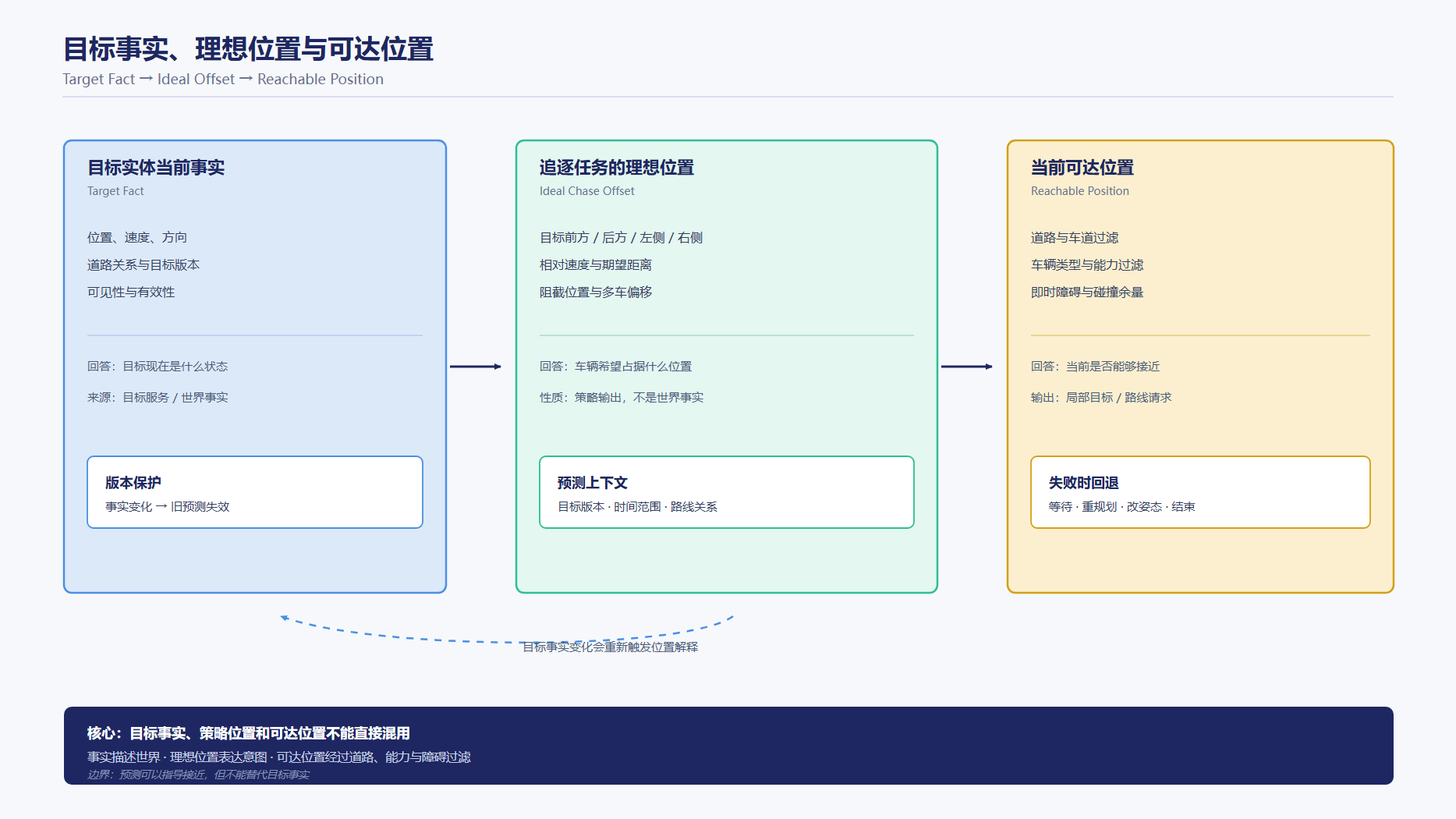The image size is (1456, 819).
Task: Click the line starting 事实描述世界 · 理想位置表达意图
Action: coord(279,757)
